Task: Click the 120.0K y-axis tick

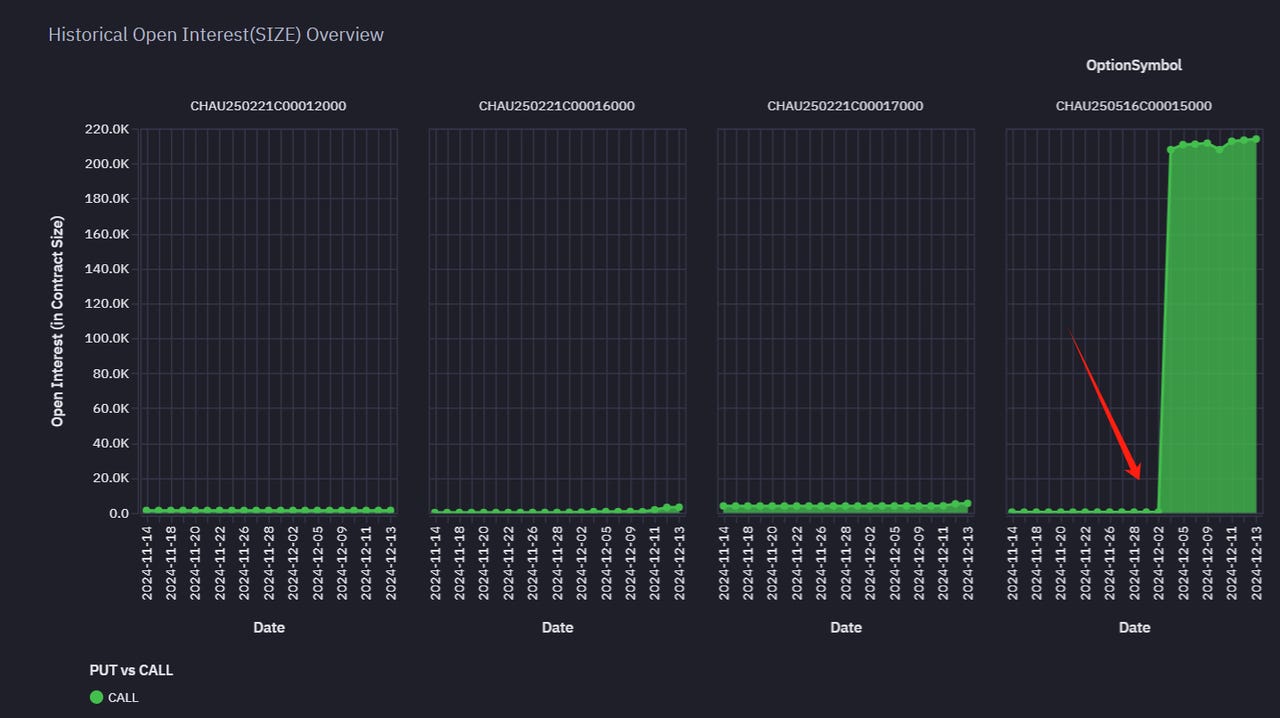Action: (x=105, y=304)
